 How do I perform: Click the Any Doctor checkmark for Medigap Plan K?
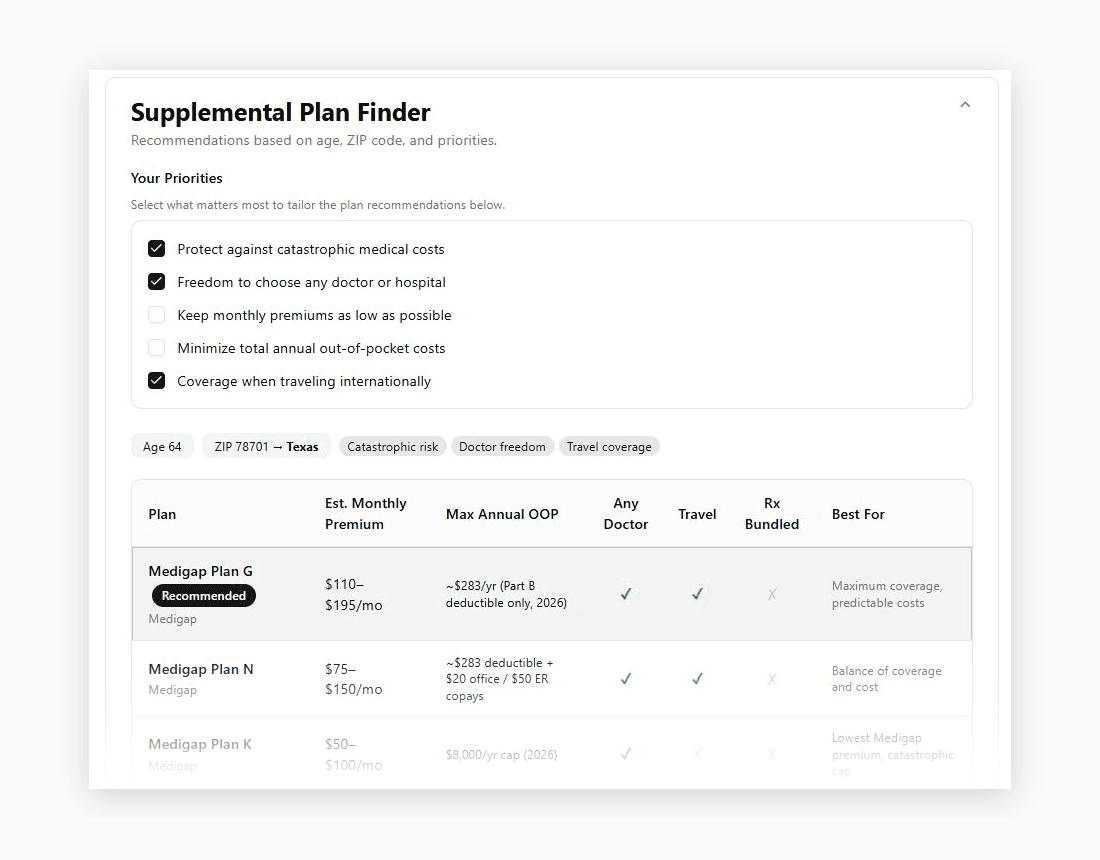tap(625, 755)
